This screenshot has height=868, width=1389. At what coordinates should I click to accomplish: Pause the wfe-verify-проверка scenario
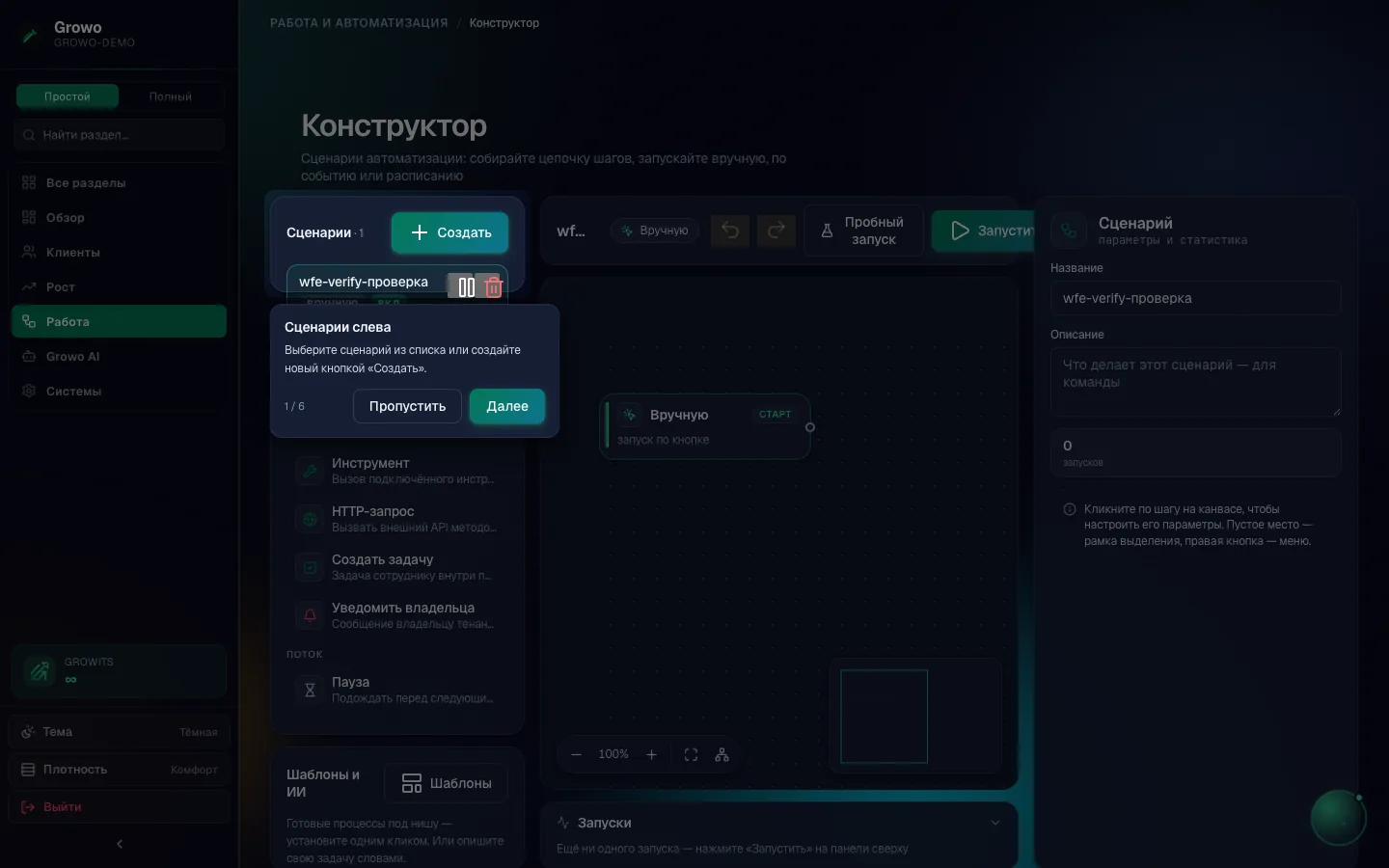click(x=467, y=286)
